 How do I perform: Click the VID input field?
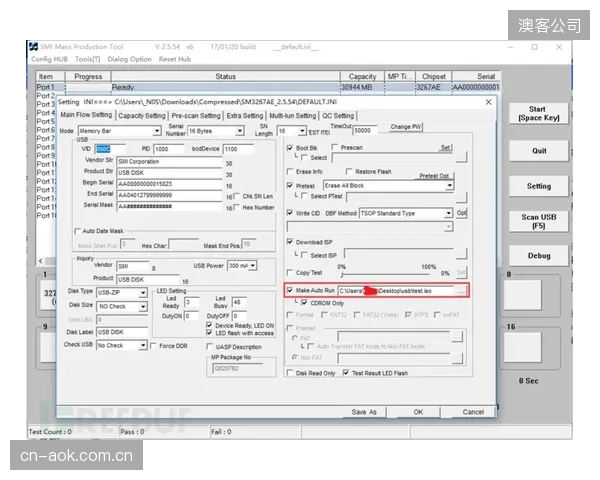click(109, 149)
